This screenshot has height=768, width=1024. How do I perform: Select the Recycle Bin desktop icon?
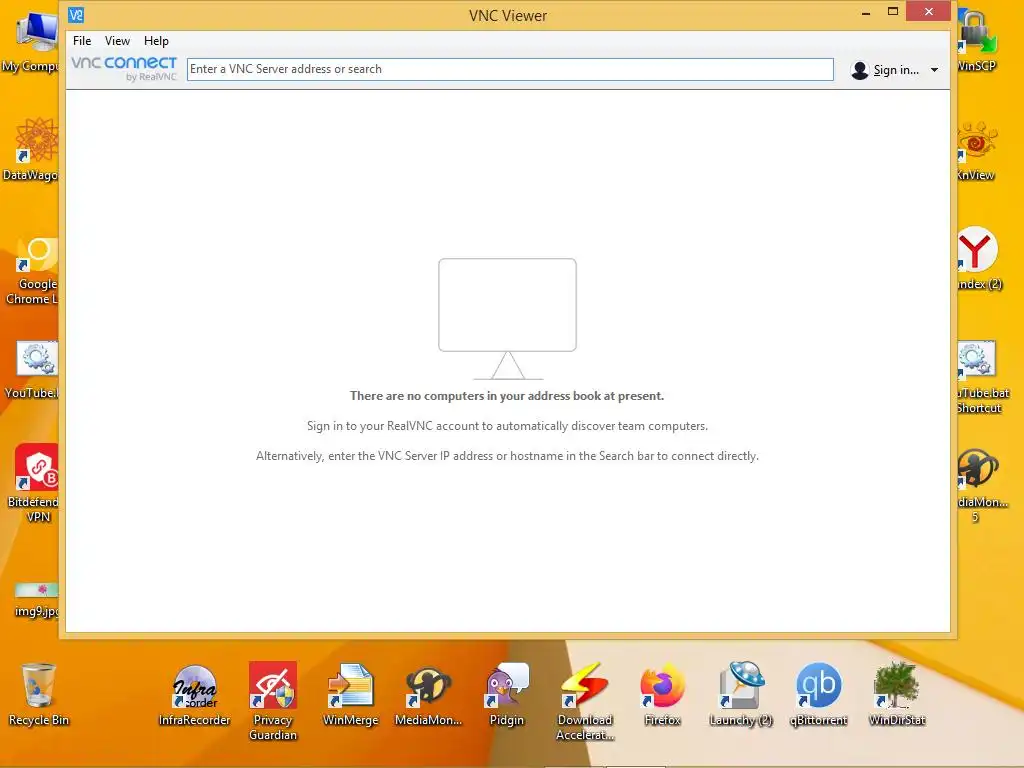[39, 694]
